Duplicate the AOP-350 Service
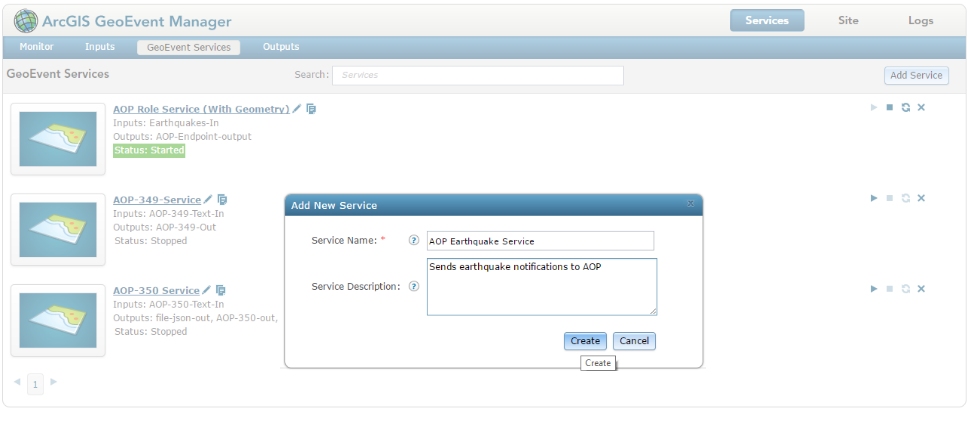The image size is (968, 424). pyautogui.click(x=221, y=290)
